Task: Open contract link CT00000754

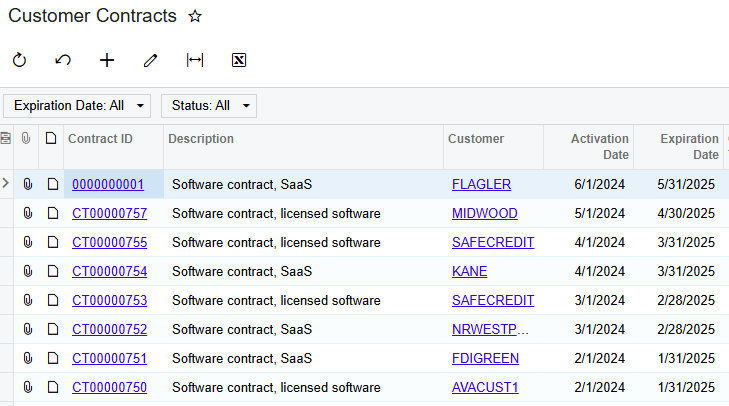Action: (110, 272)
